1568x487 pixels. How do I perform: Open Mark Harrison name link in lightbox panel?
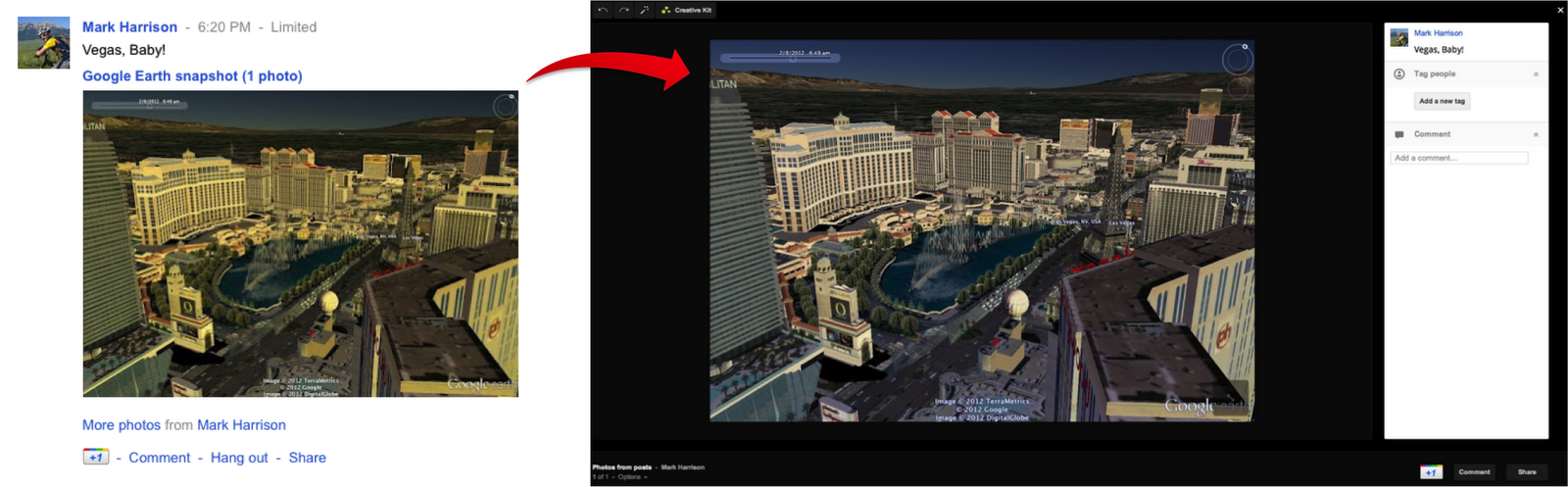click(x=1438, y=33)
